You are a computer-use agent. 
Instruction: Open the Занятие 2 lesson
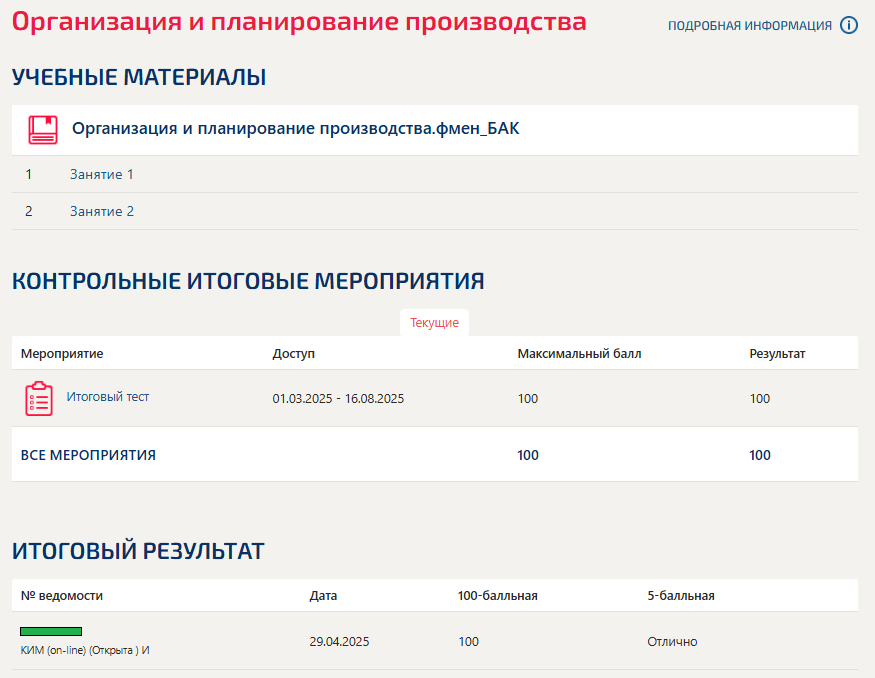(x=101, y=211)
